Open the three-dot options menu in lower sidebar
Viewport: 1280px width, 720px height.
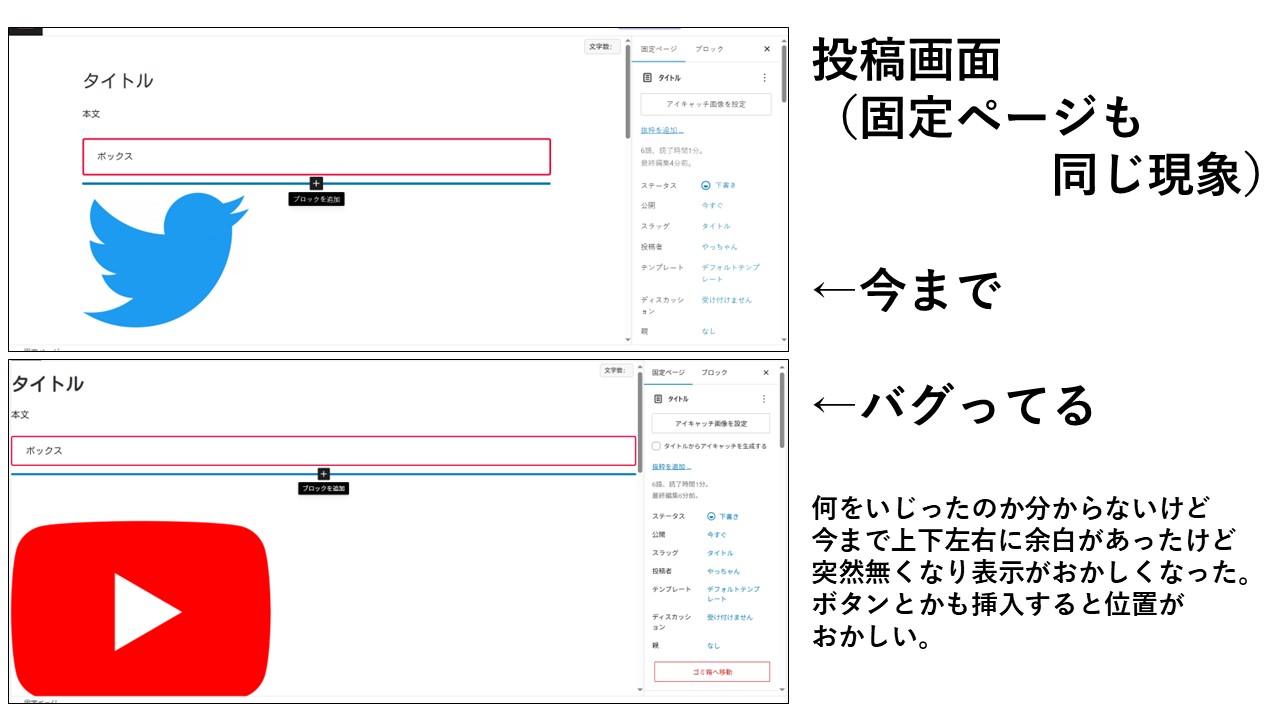pyautogui.click(x=764, y=398)
